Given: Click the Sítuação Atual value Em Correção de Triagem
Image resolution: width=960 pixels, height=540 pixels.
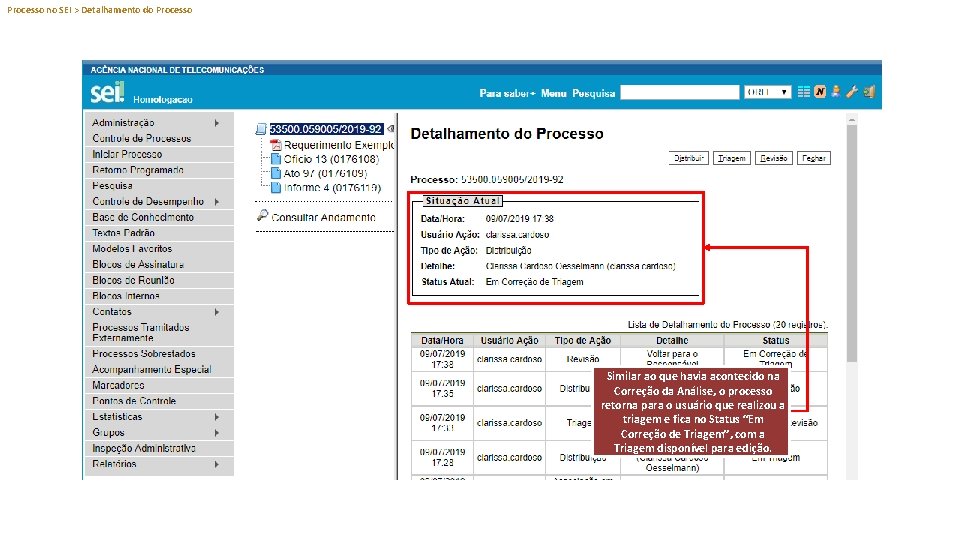Looking at the screenshot, I should [534, 282].
